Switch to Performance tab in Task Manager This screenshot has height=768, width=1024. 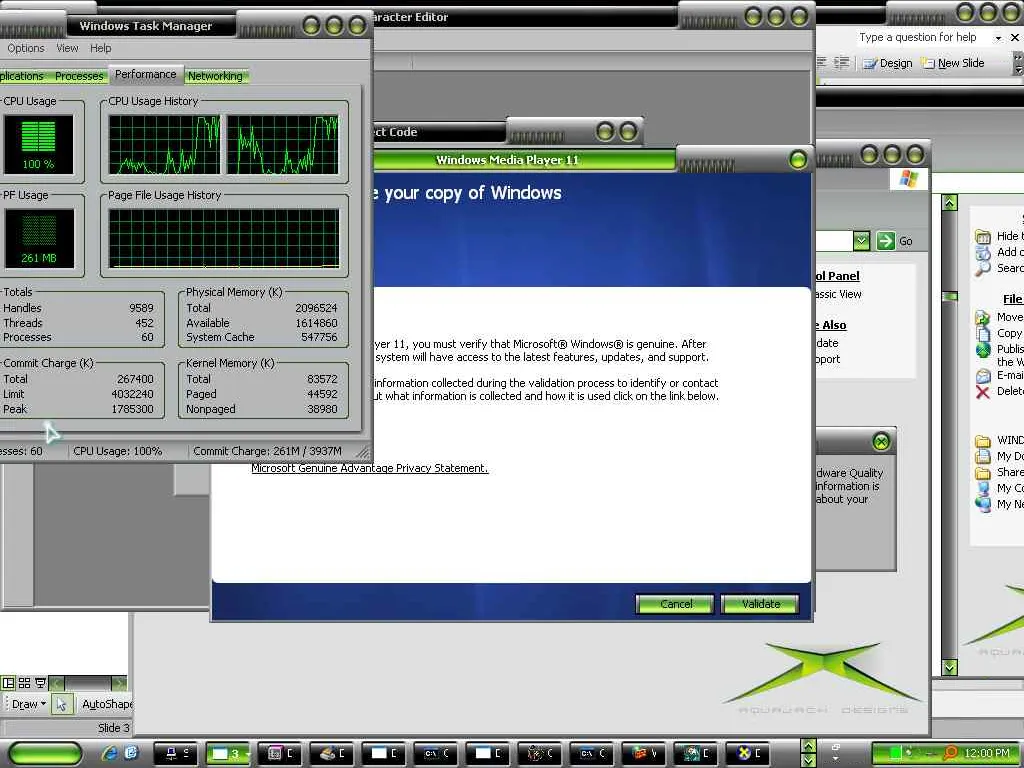(x=146, y=74)
